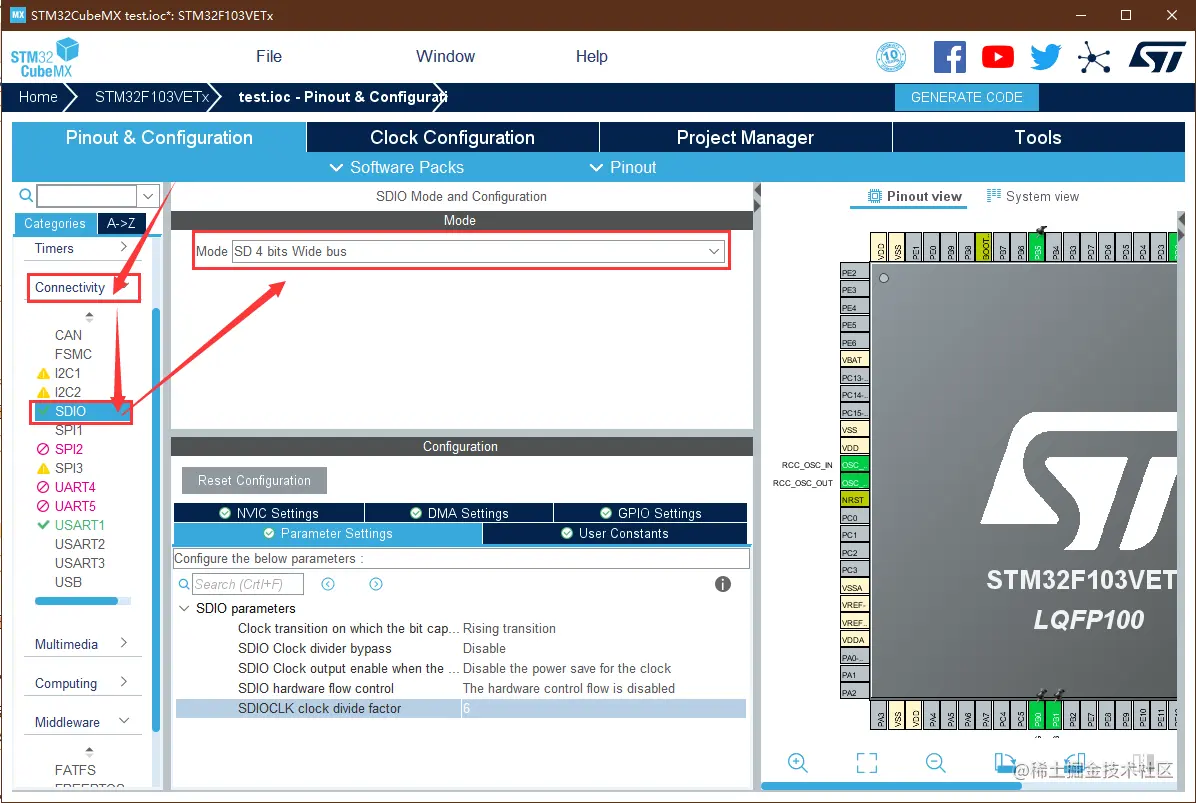Click the search magnifier in categories panel
Viewport: 1196px width, 803px height.
tap(26, 195)
